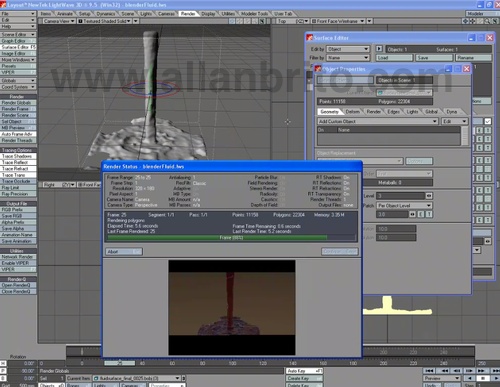Click the Abort button in Render Status
500x387 pixels.
[x=124, y=251]
